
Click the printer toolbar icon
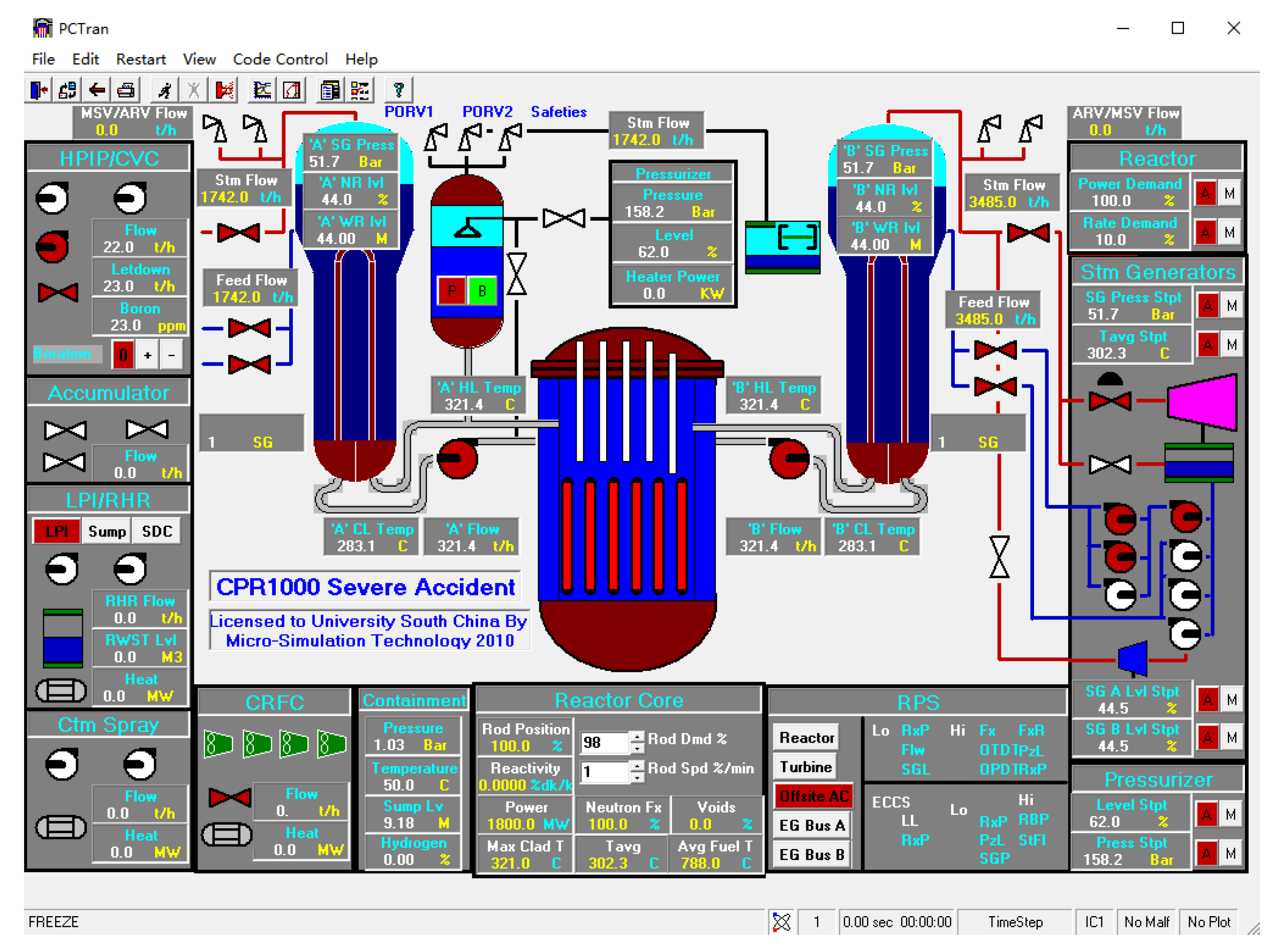(x=126, y=90)
